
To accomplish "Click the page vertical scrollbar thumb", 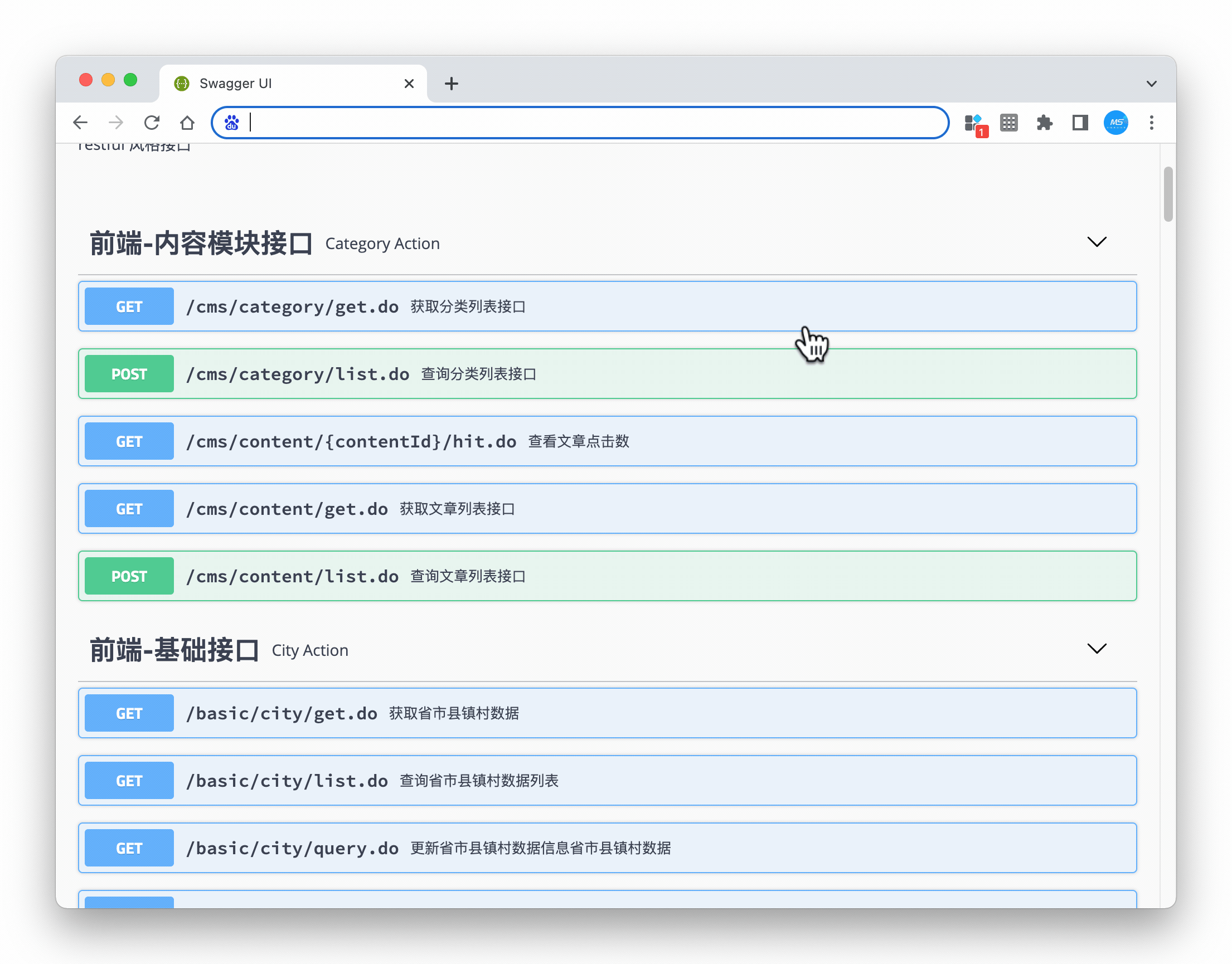I will point(1168,194).
